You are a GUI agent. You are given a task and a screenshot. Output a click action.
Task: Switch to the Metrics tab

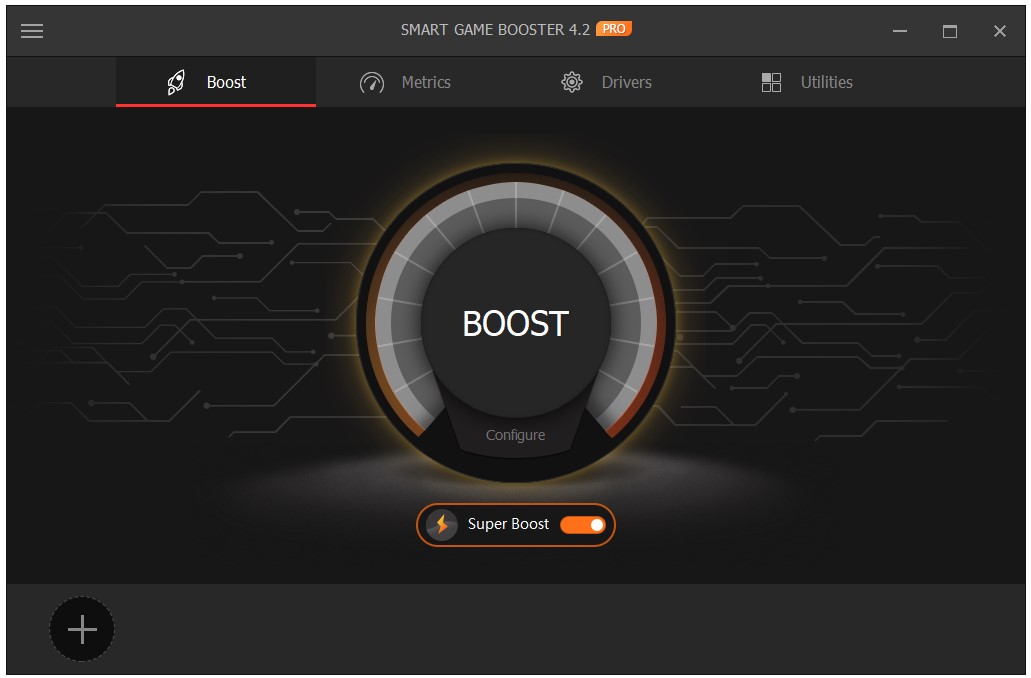426,83
